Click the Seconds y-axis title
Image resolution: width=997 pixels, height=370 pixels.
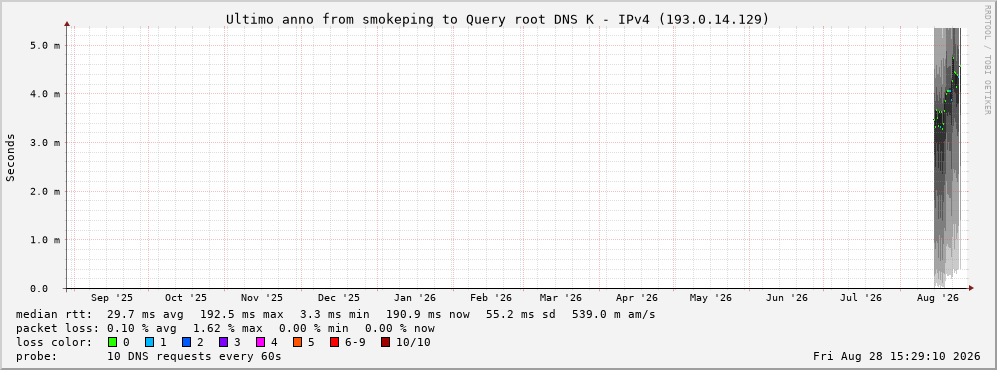[x=11, y=158]
